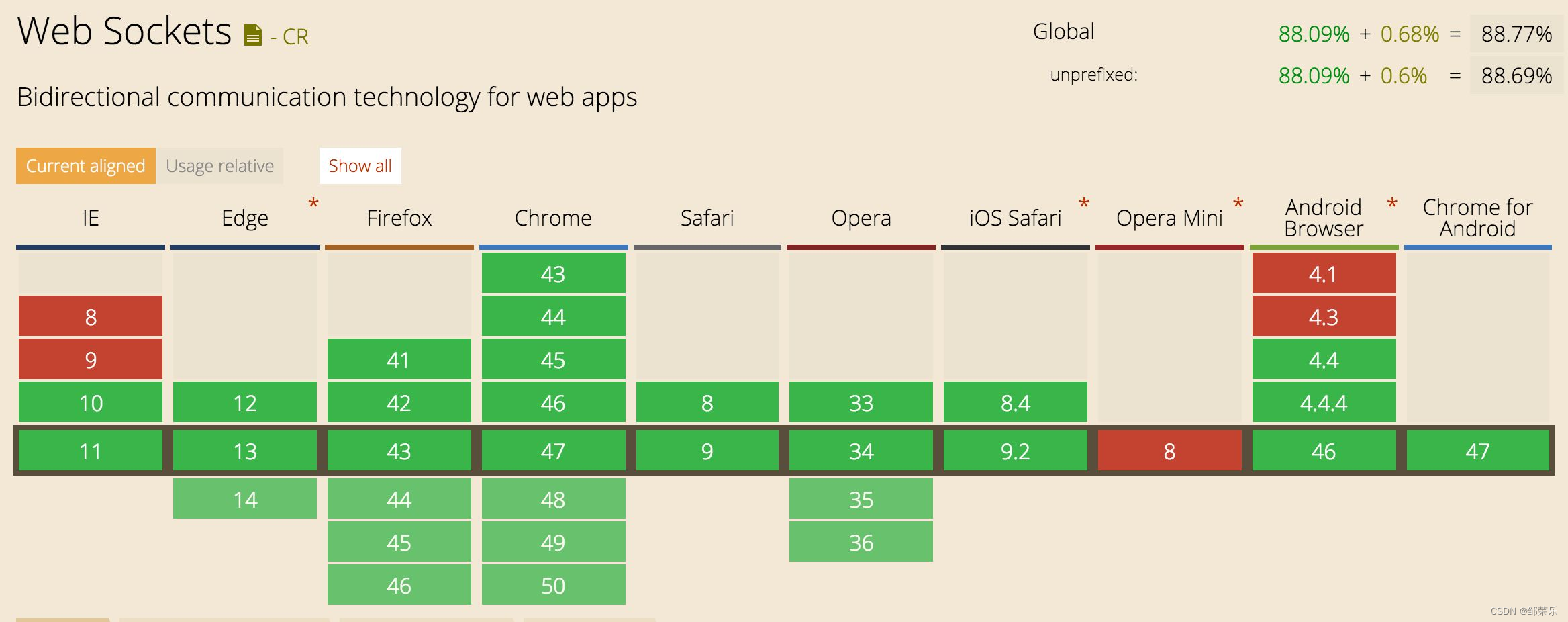Select the Edge 14 future version cell
Image resolution: width=1568 pixels, height=622 pixels.
(x=244, y=498)
